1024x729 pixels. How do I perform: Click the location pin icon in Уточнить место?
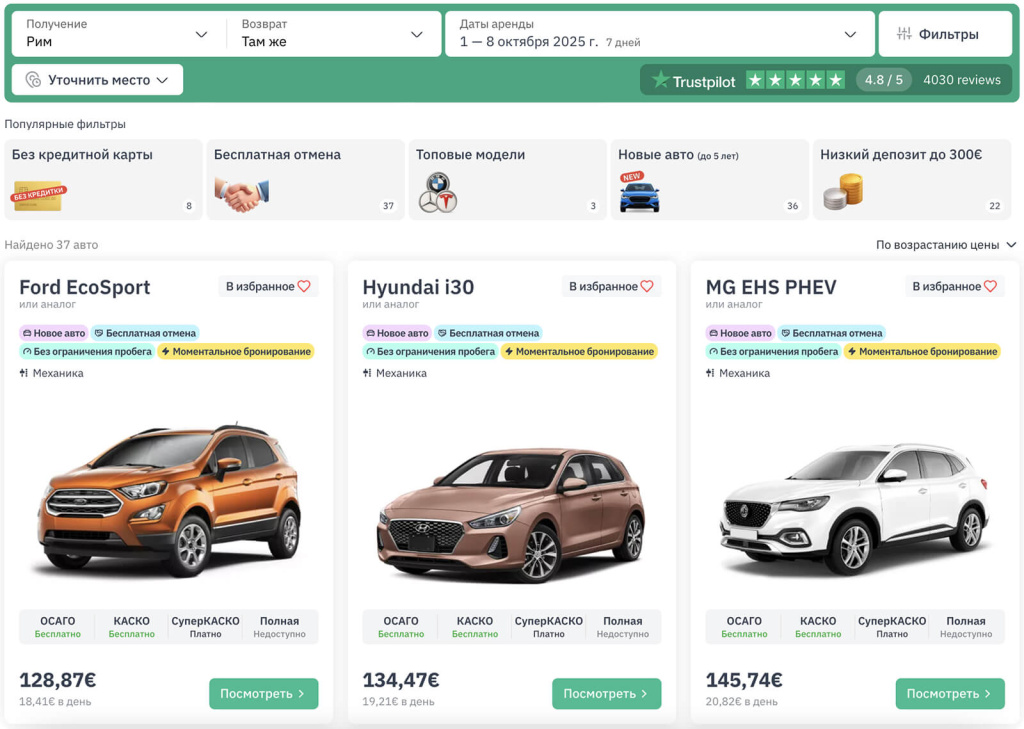click(x=33, y=80)
